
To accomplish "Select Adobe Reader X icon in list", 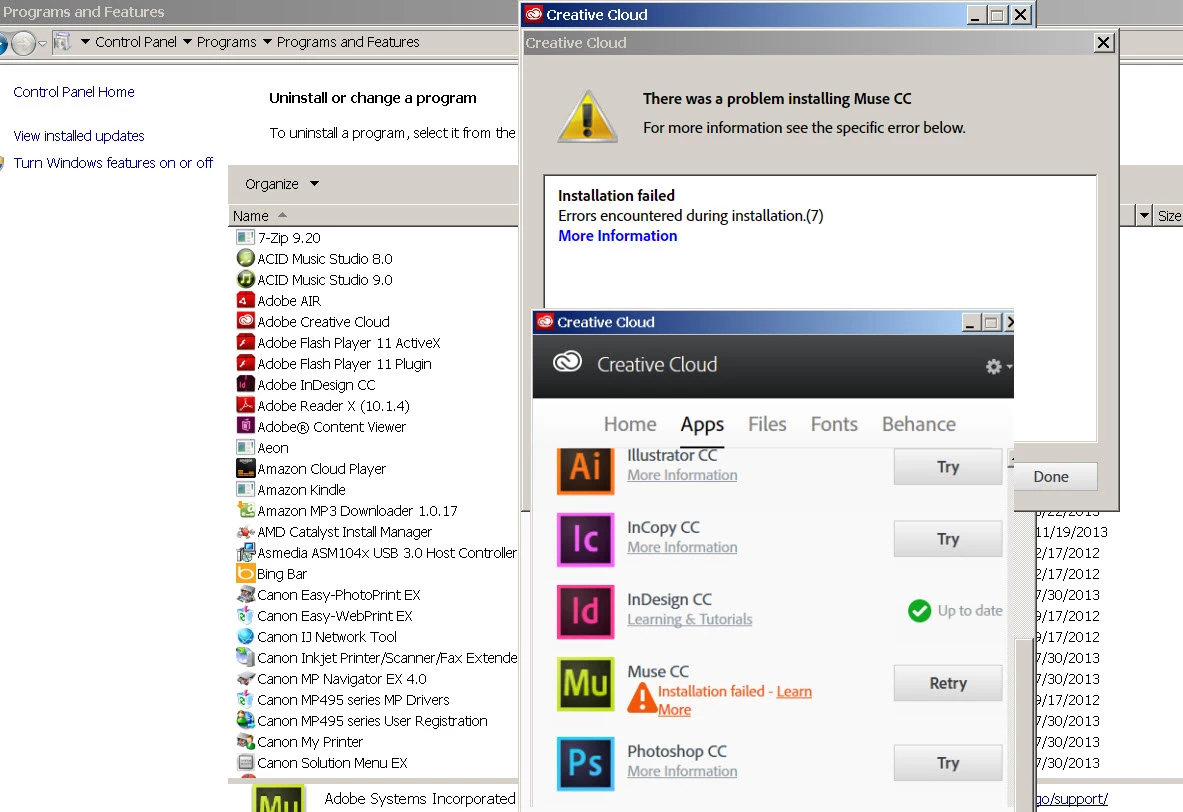I will (245, 405).
